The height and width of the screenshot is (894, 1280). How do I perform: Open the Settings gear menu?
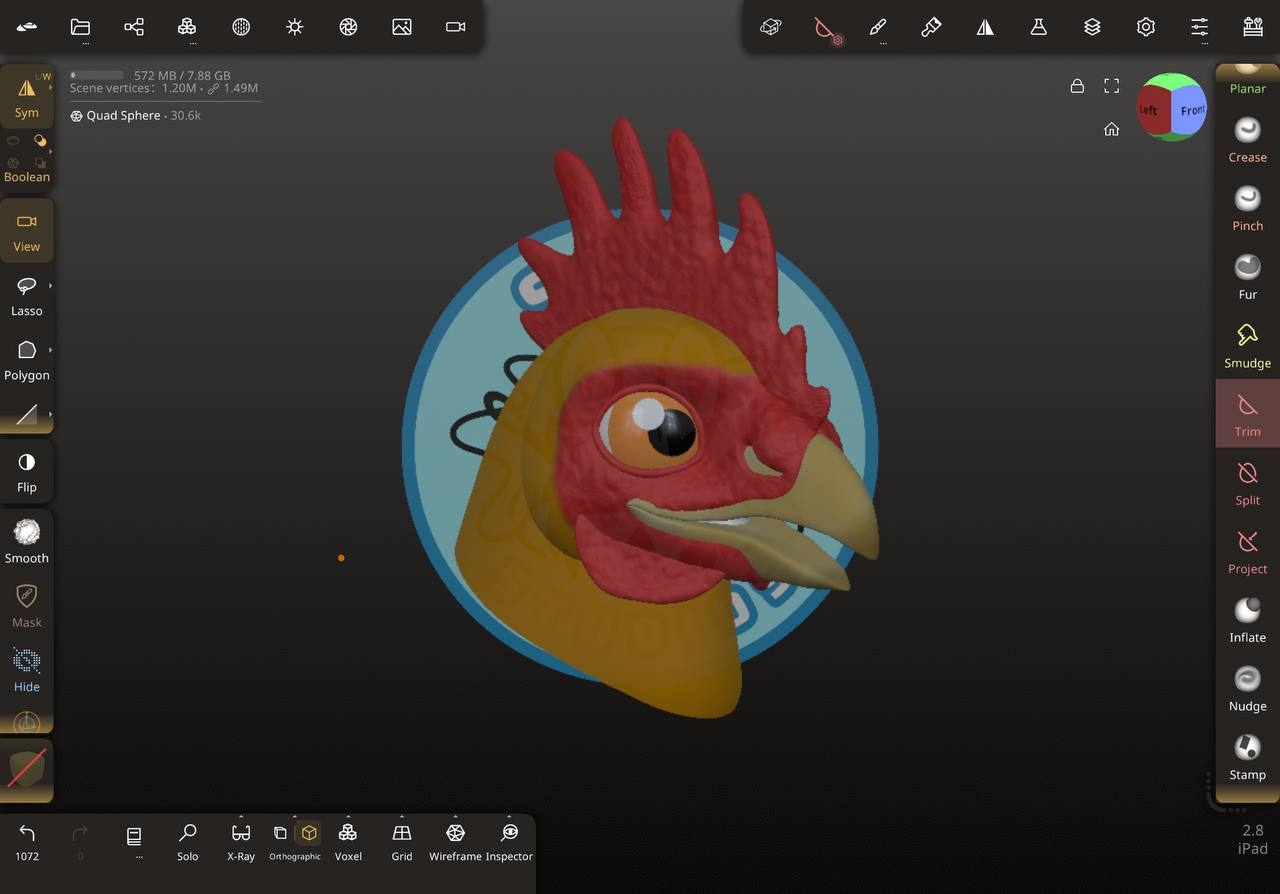(1146, 27)
